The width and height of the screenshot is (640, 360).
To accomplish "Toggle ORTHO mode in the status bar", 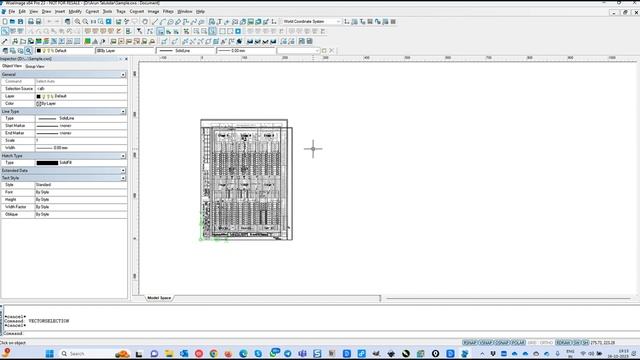I will (546, 342).
